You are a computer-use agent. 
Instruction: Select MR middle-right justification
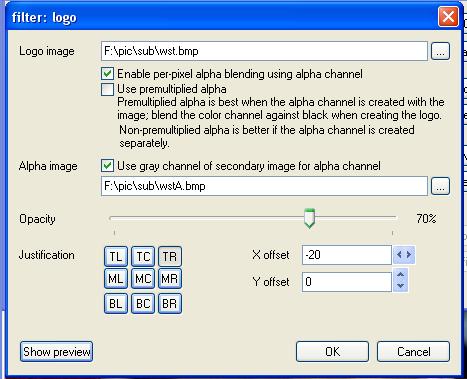tap(170, 278)
